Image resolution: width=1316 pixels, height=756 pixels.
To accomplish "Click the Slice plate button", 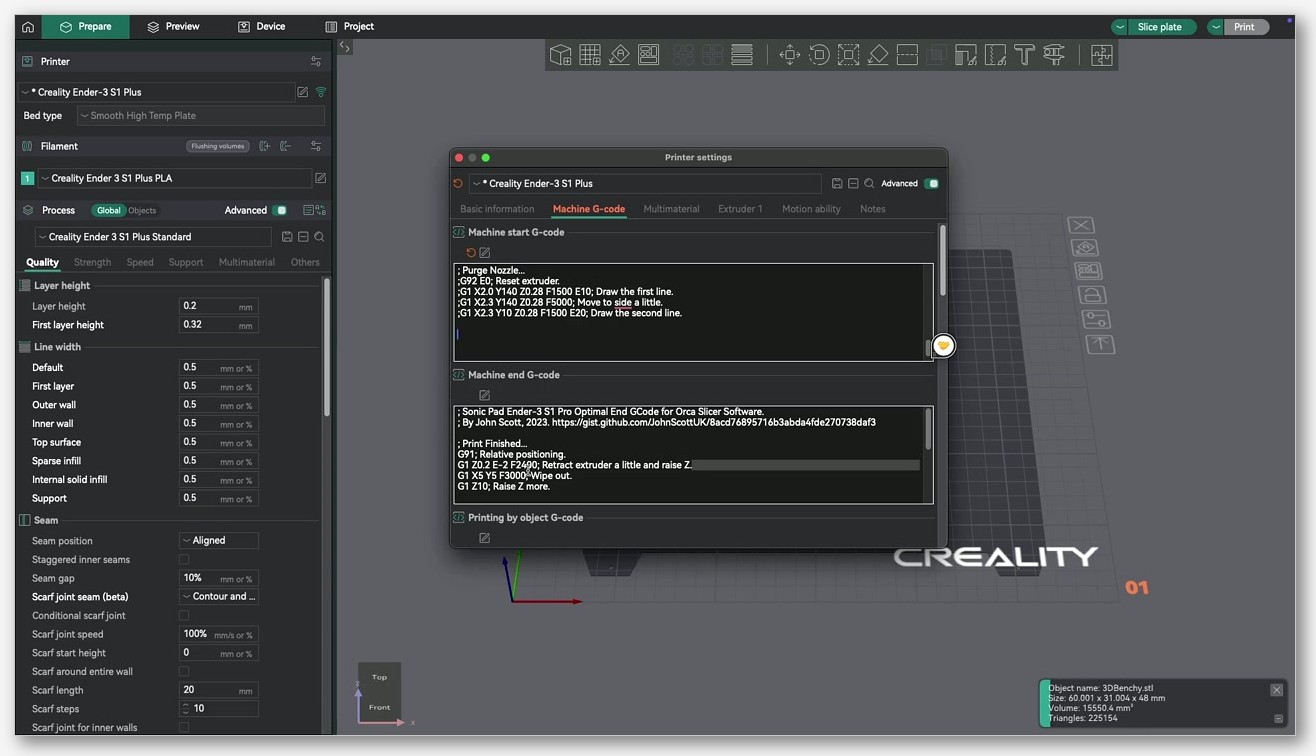I will 1162,27.
